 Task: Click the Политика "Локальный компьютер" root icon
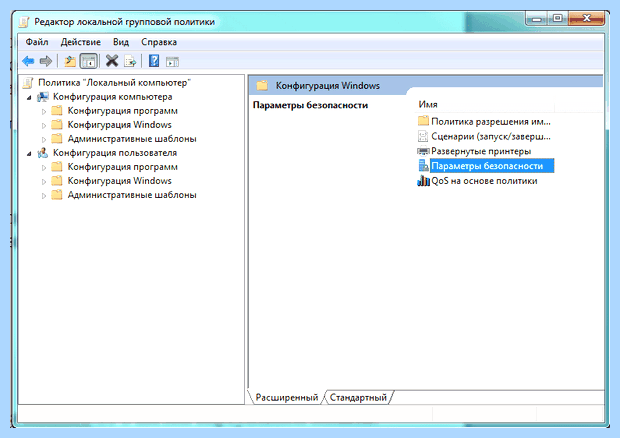28,83
